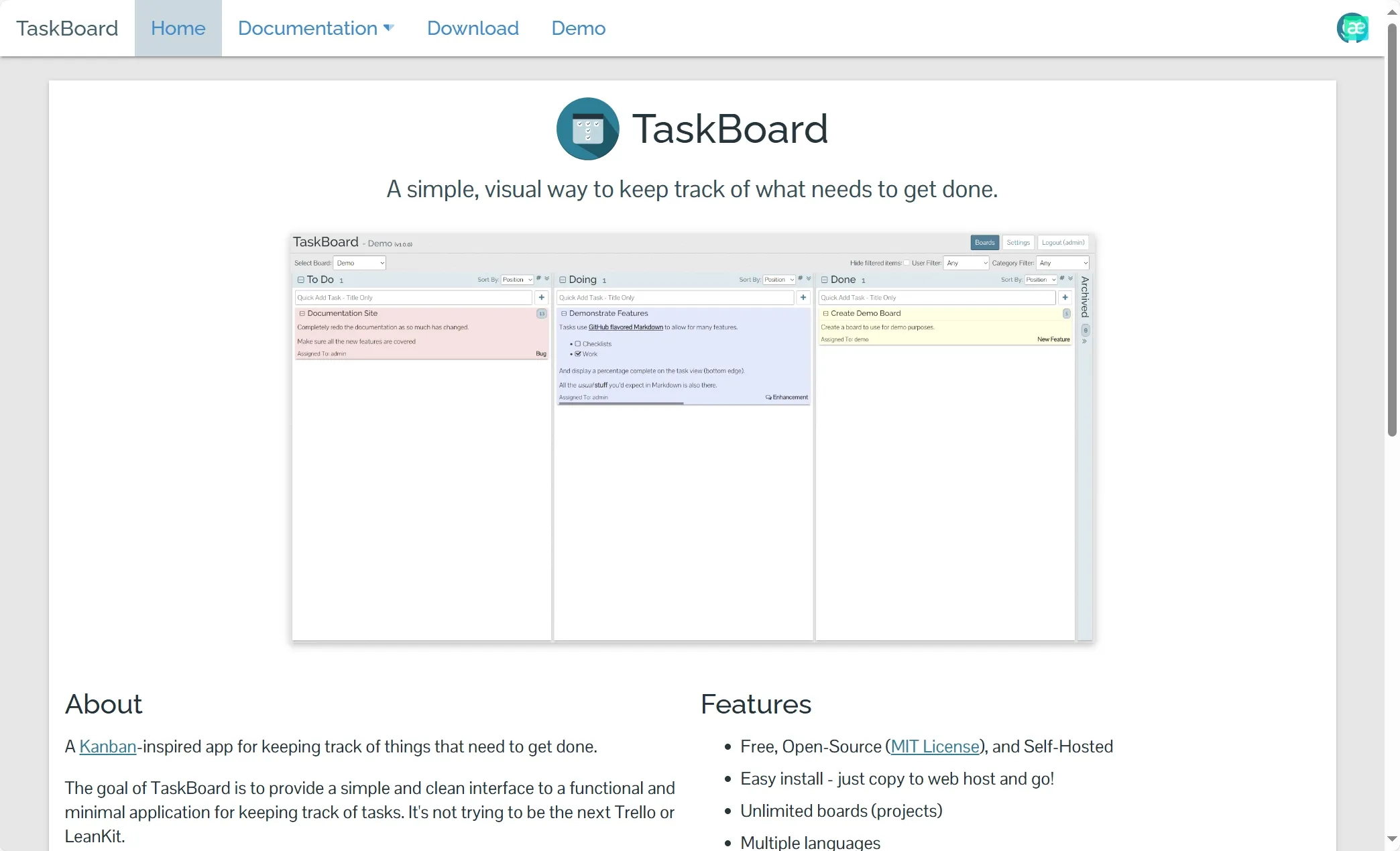The height and width of the screenshot is (851, 1400).
Task: Uncheck the Work checkbox in the task
Action: click(578, 354)
